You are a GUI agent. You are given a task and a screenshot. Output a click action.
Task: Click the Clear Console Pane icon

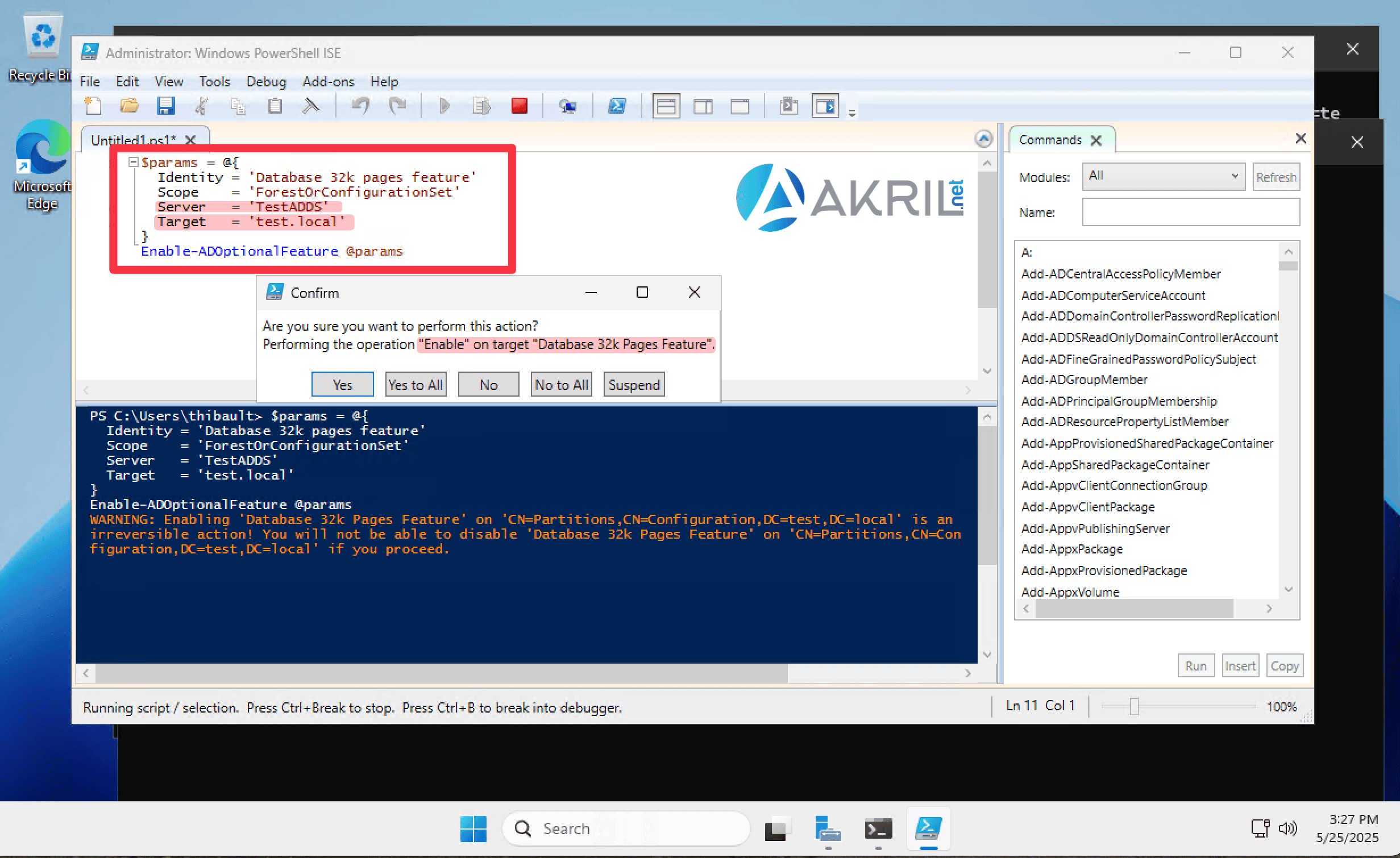coord(311,106)
